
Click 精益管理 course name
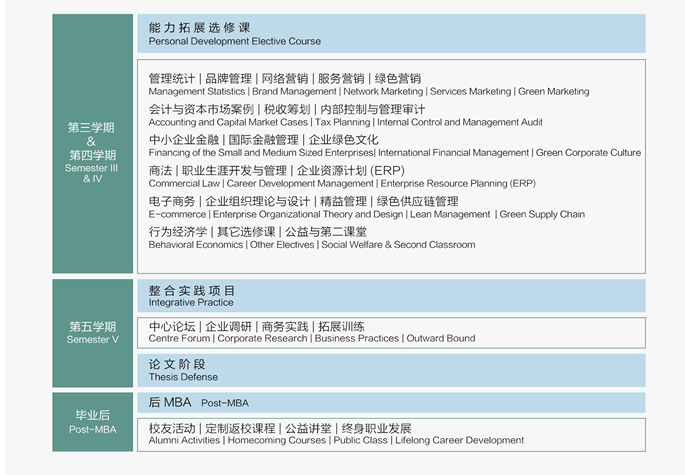[x=343, y=201]
